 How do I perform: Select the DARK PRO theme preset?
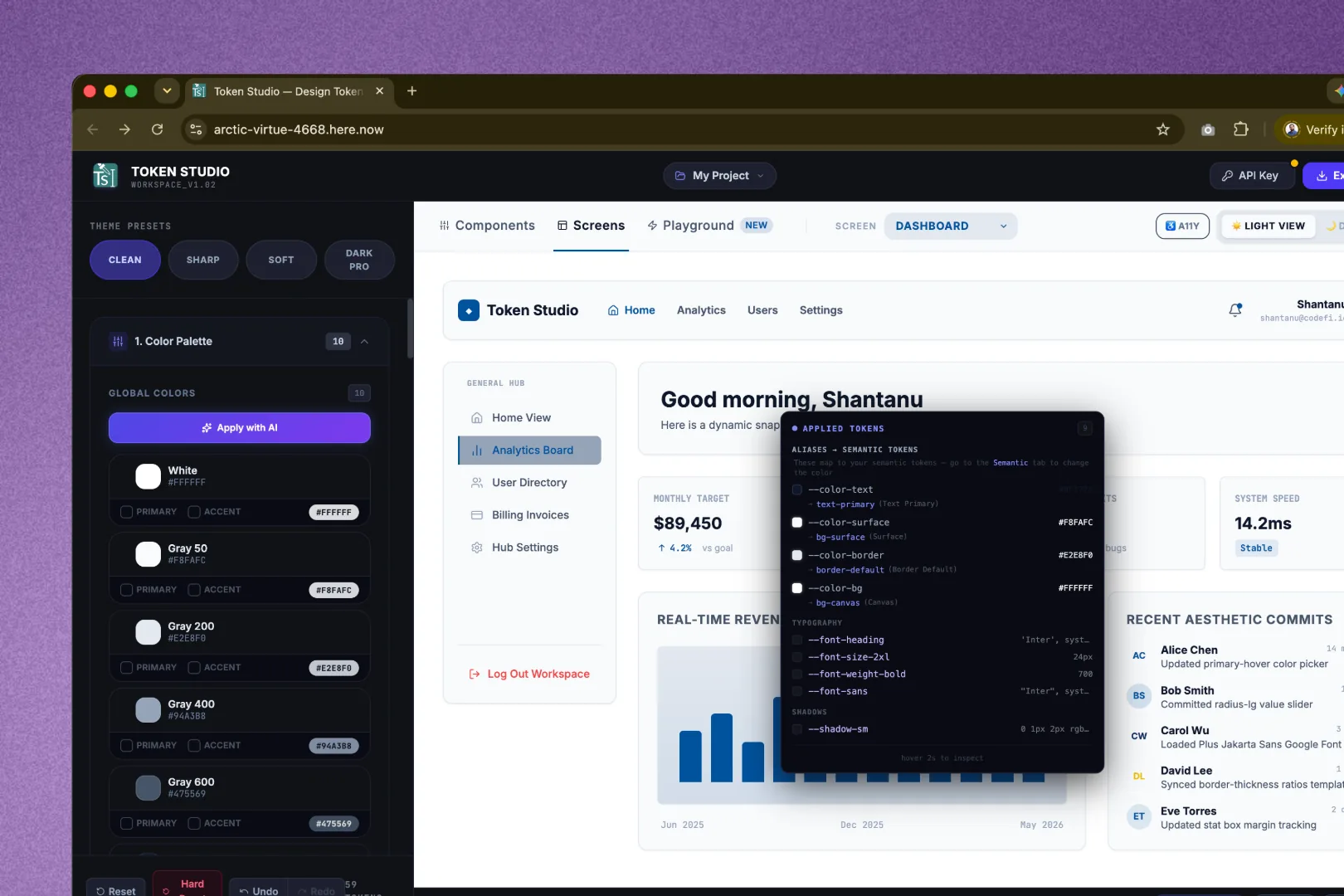tap(359, 260)
